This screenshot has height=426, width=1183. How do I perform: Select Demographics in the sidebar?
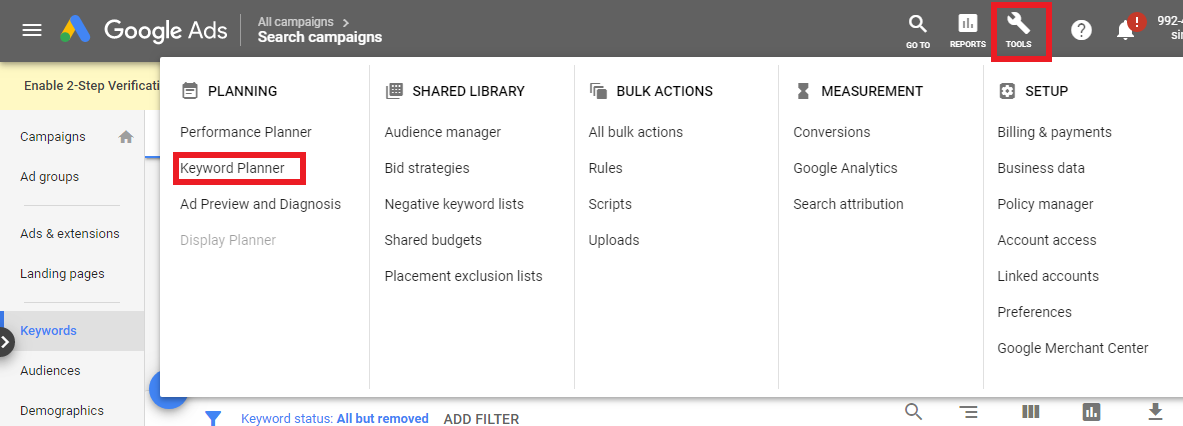pos(62,411)
